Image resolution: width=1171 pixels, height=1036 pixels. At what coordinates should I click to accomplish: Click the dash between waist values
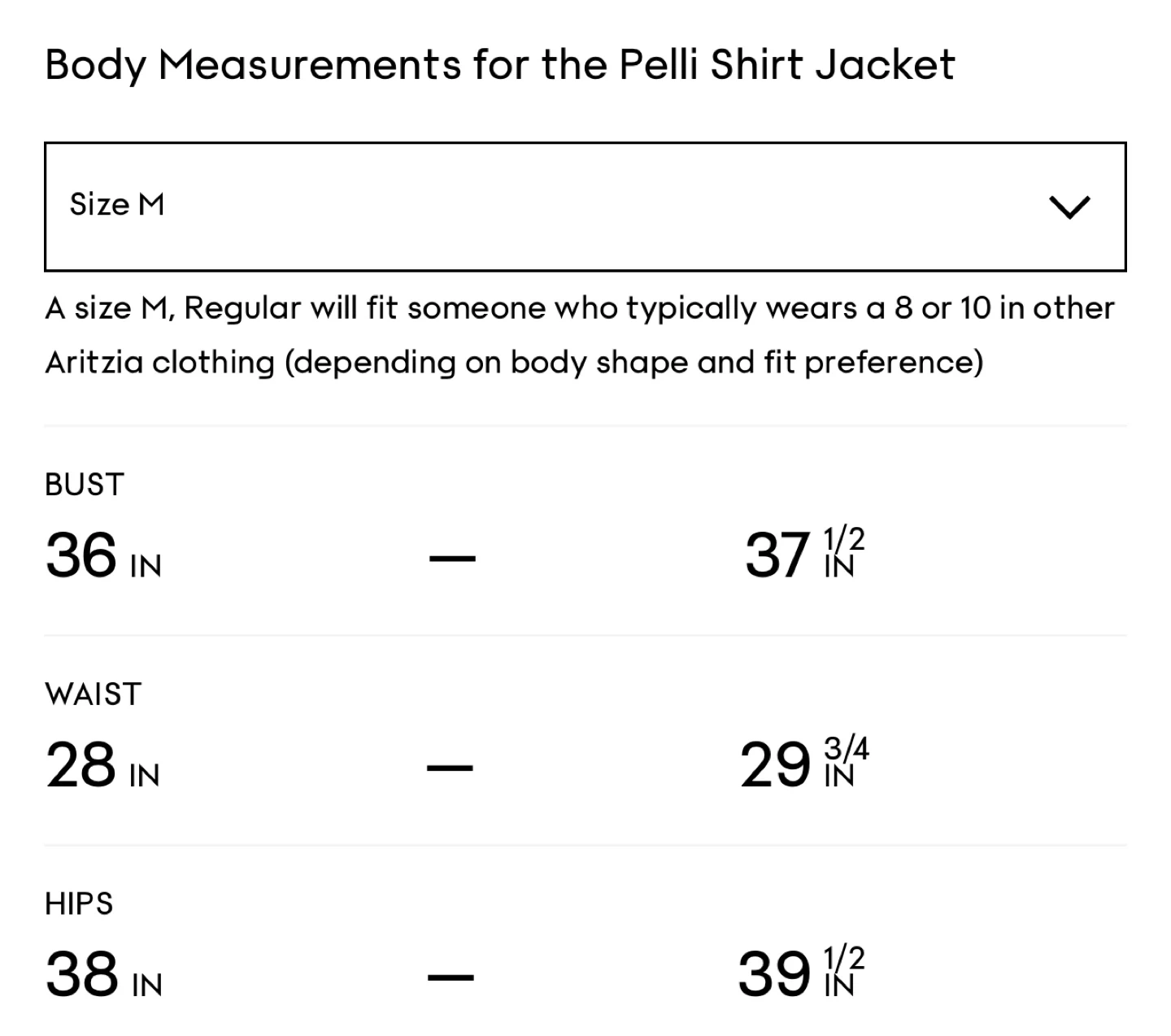tap(451, 767)
